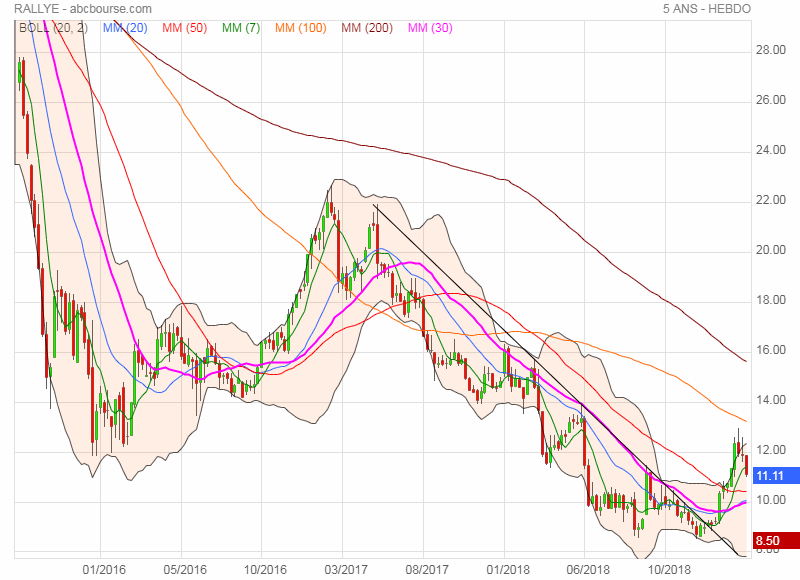The image size is (800, 580).
Task: Select the MM (20) legend entry
Action: pos(125,28)
